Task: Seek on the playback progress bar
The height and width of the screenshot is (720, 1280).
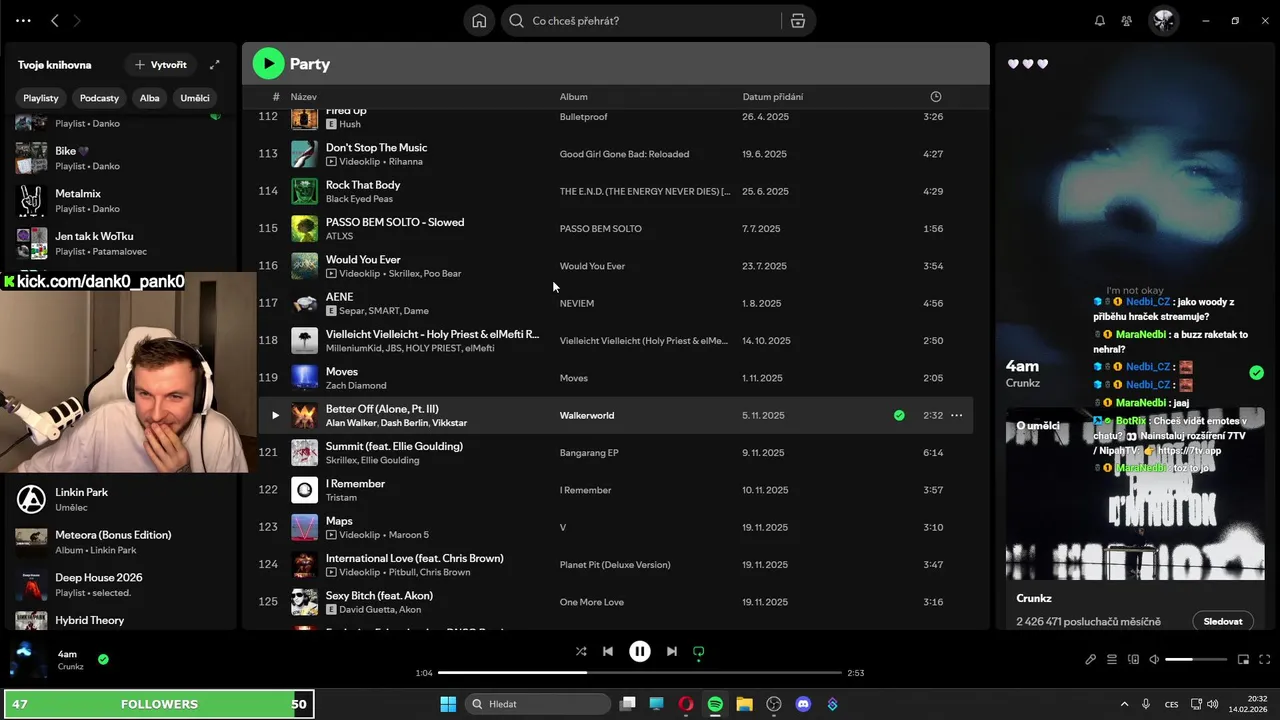Action: pyautogui.click(x=640, y=673)
